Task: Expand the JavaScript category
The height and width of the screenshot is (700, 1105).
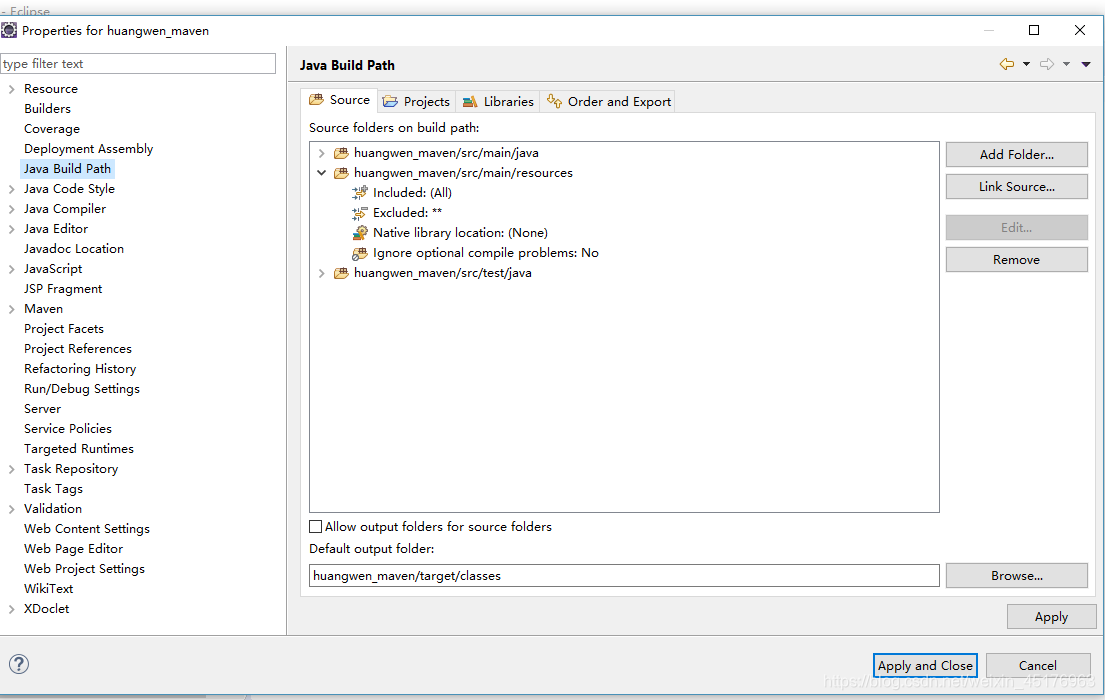Action: coord(11,269)
